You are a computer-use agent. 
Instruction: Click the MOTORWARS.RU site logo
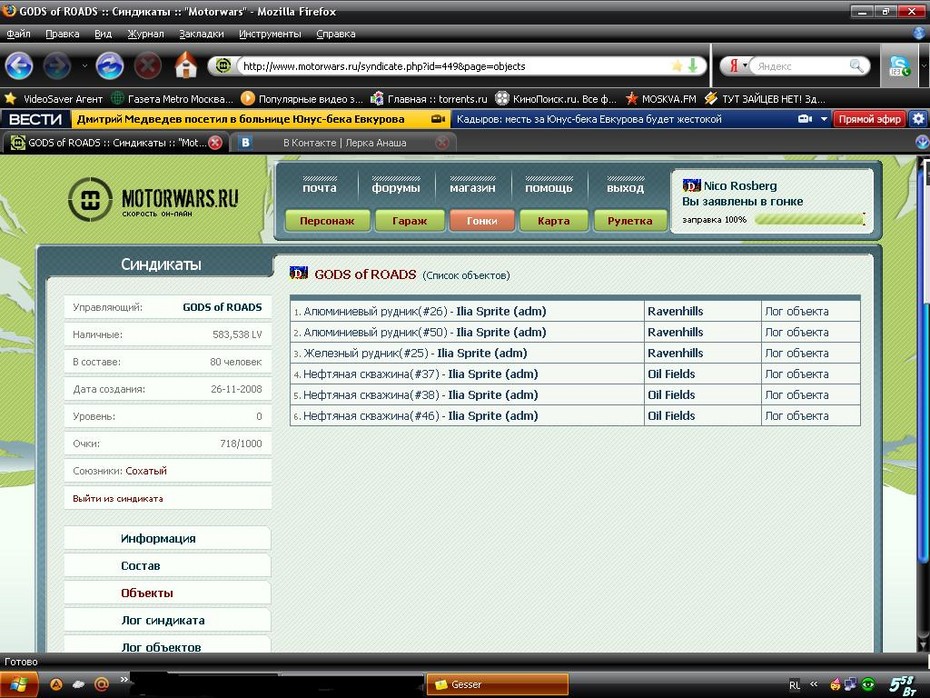click(x=154, y=200)
